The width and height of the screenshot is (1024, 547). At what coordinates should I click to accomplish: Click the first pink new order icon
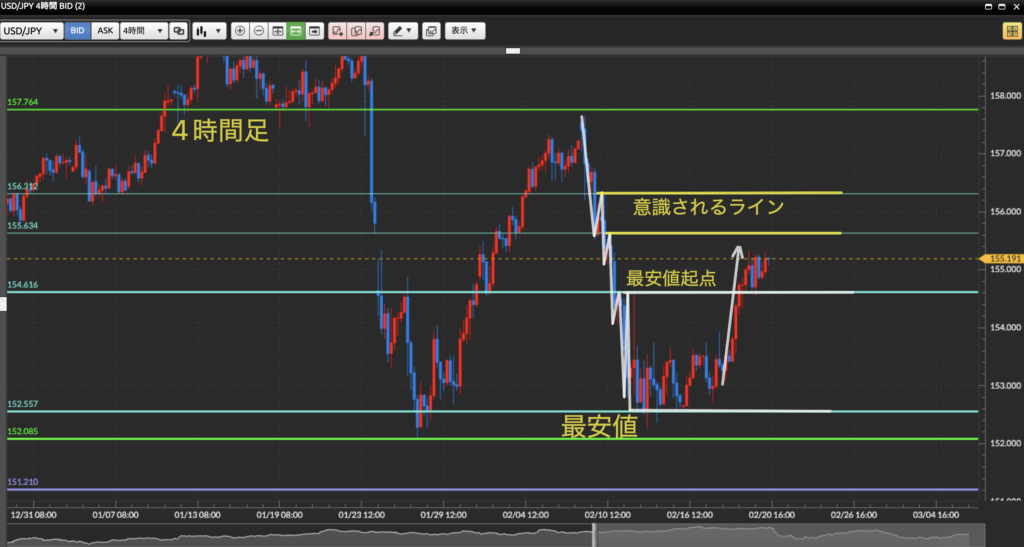pos(338,31)
